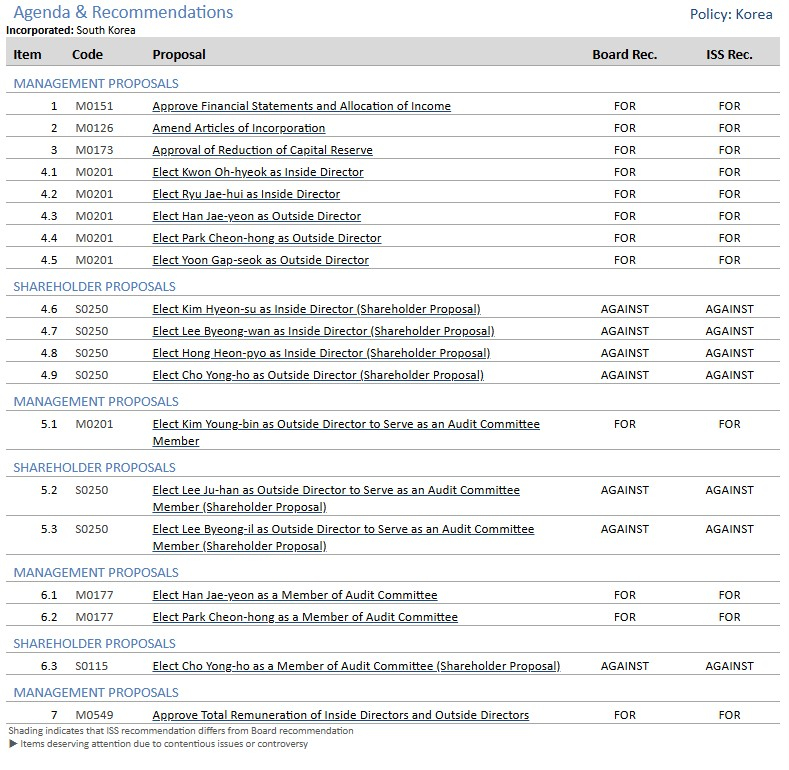Image resolution: width=789 pixels, height=770 pixels.
Task: Click Elect Cho Yong-ho Audit Committee proposal
Action: point(356,666)
